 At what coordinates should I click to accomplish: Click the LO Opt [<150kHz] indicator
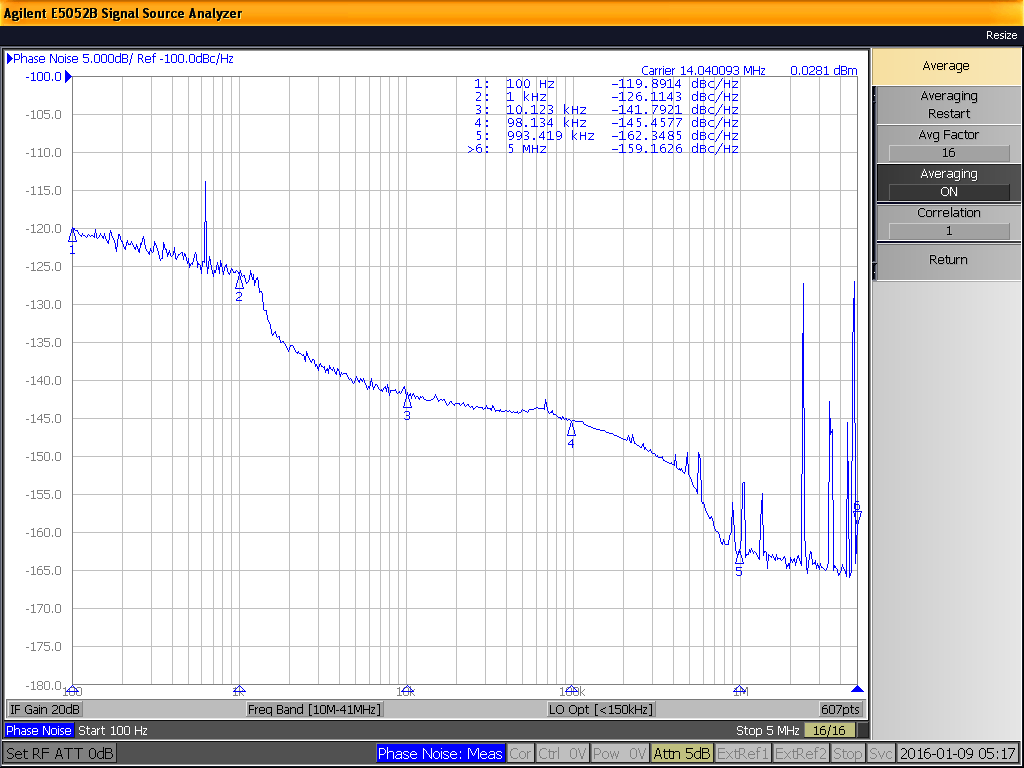601,709
